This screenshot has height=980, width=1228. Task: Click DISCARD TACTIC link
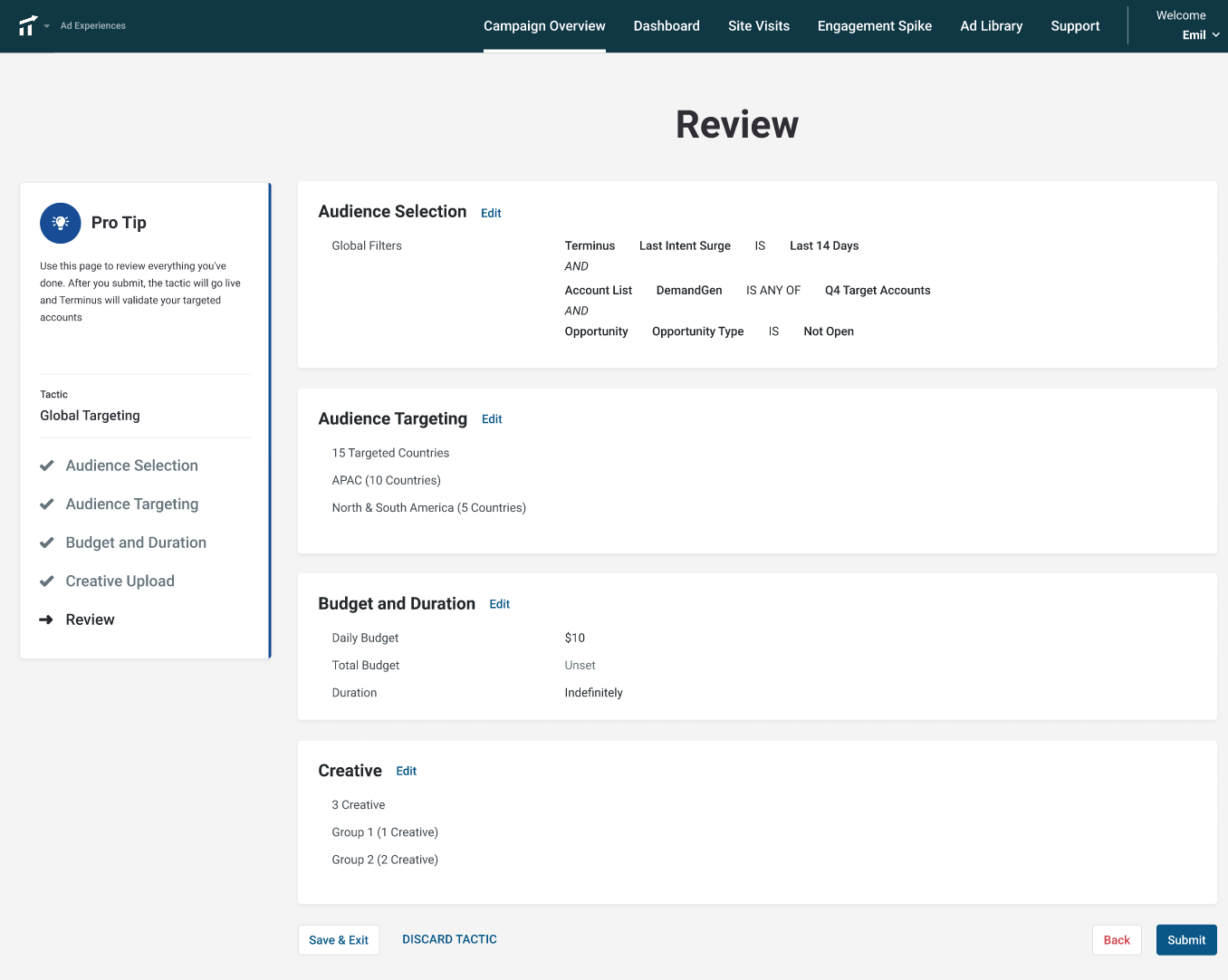(449, 939)
